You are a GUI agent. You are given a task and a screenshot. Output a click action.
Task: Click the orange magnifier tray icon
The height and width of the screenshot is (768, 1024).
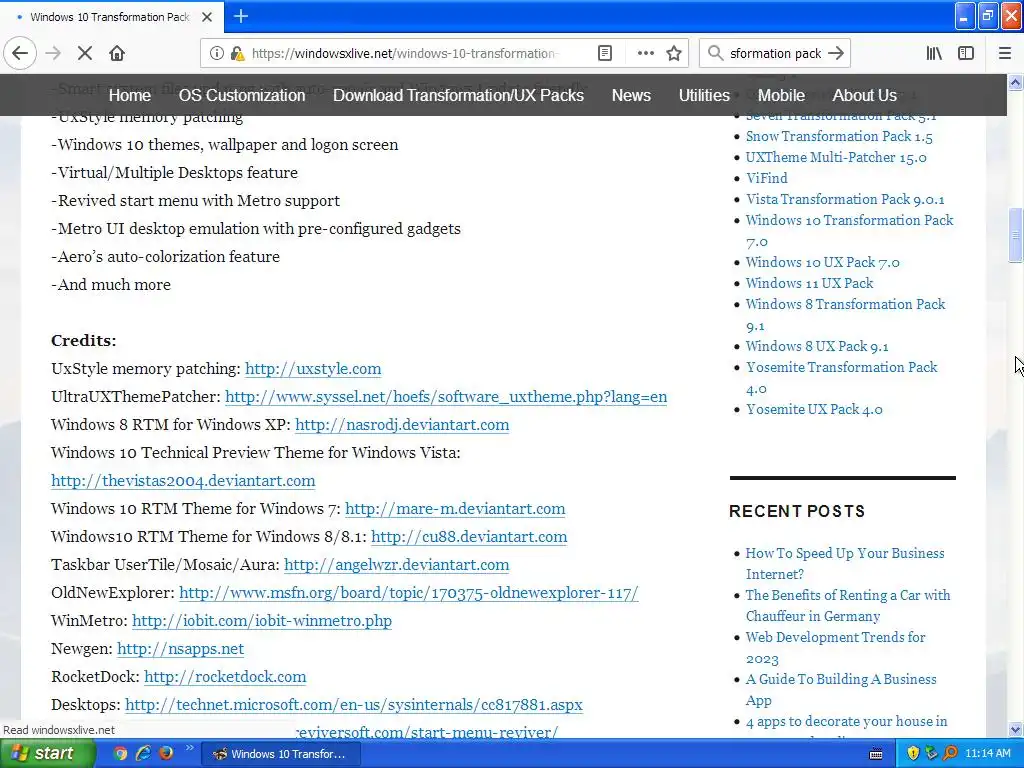(950, 754)
